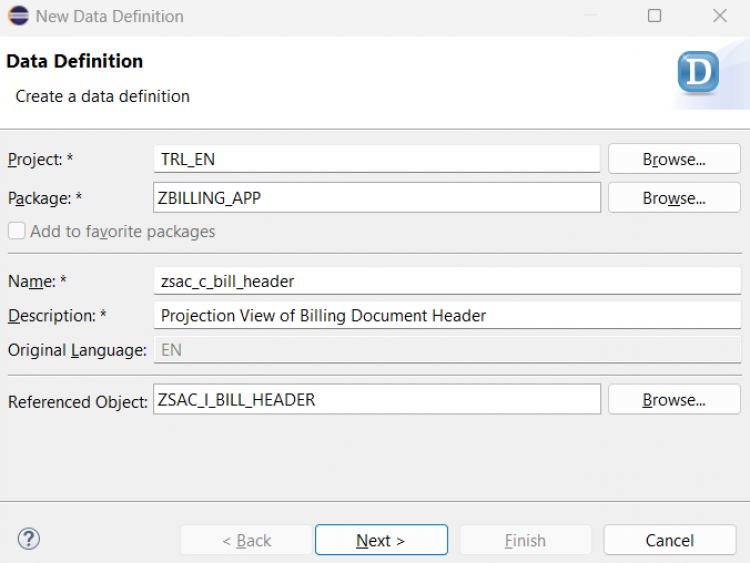Screen dimensions: 750x563
Task: Maximize the New Data Definition window
Action: pyautogui.click(x=654, y=16)
